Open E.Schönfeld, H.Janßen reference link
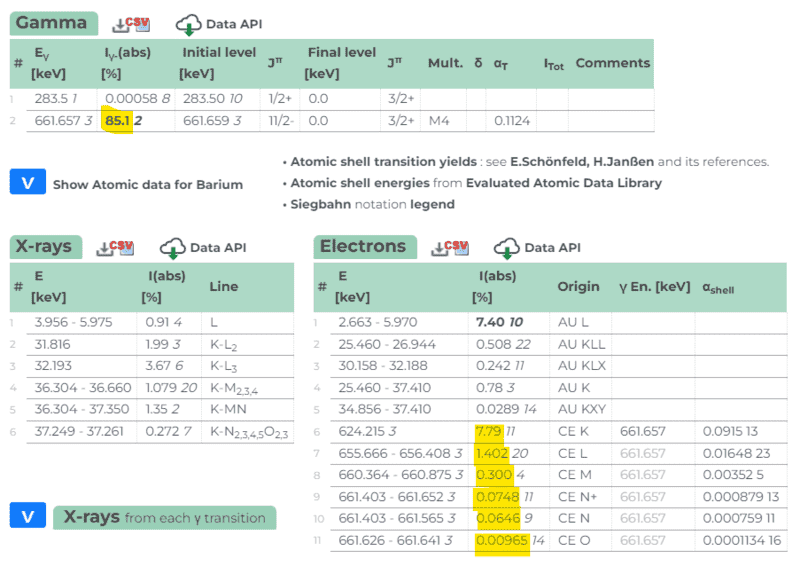Screen dimensions: 800x566 click(582, 162)
